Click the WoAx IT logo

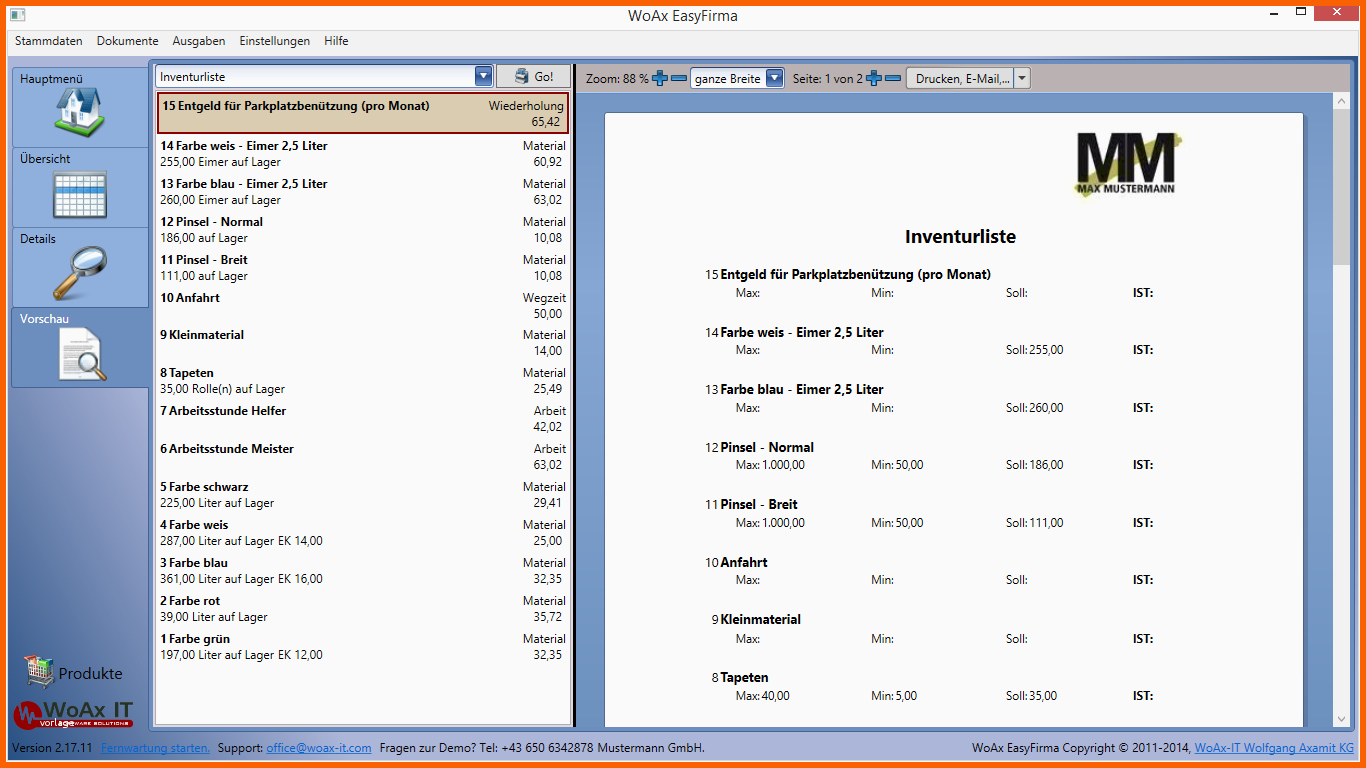click(x=73, y=713)
